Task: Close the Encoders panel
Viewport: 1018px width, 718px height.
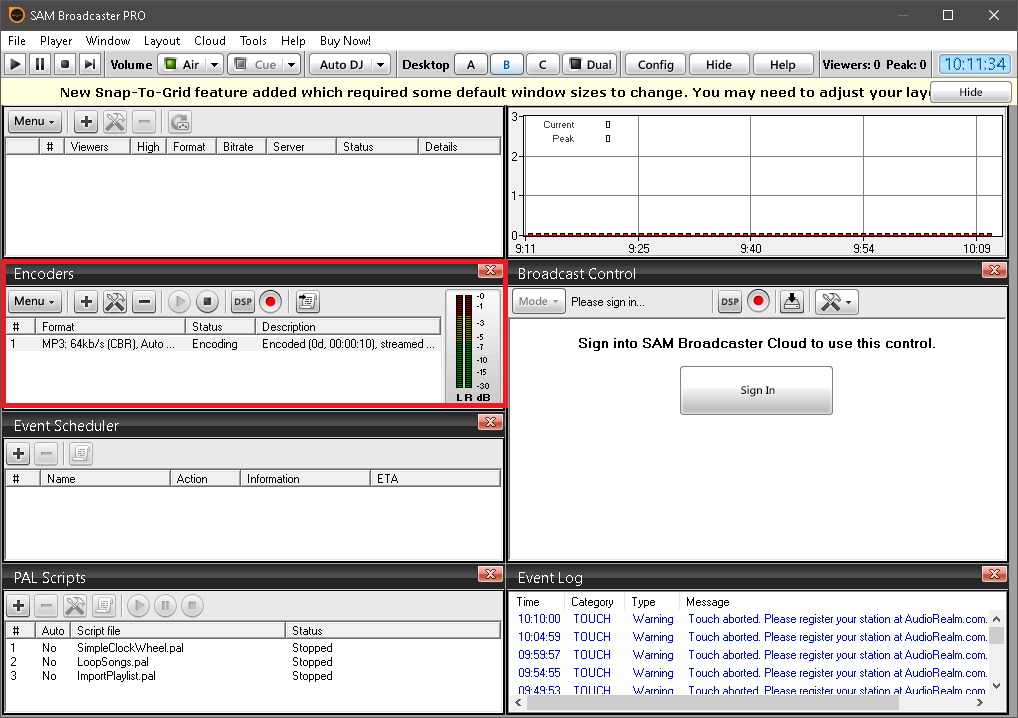Action: point(490,270)
